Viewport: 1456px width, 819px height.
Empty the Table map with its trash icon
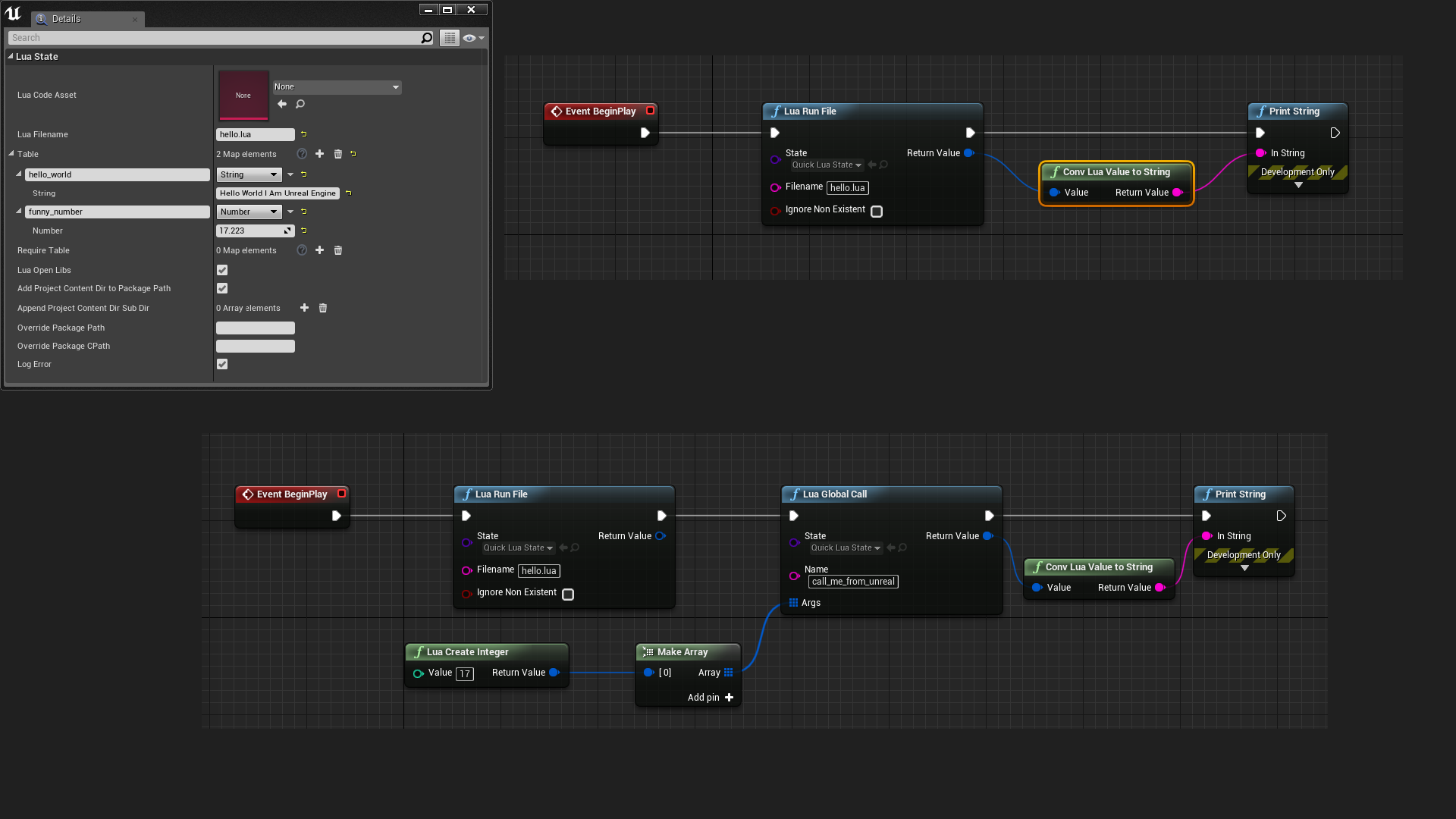pos(338,154)
